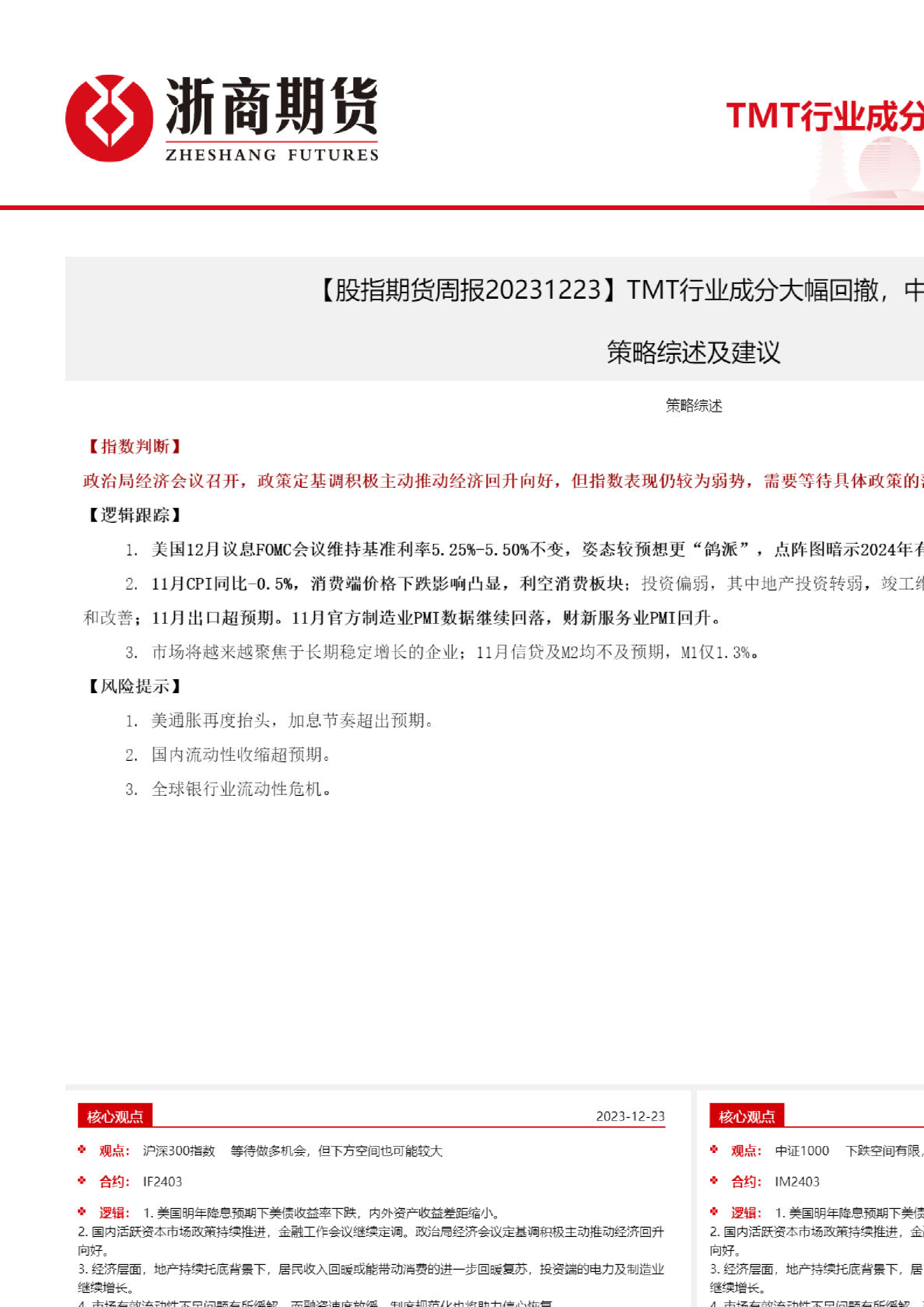The height and width of the screenshot is (1307, 924).
Task: Click the 2023-12-23 date in the left panel
Action: [x=630, y=1116]
